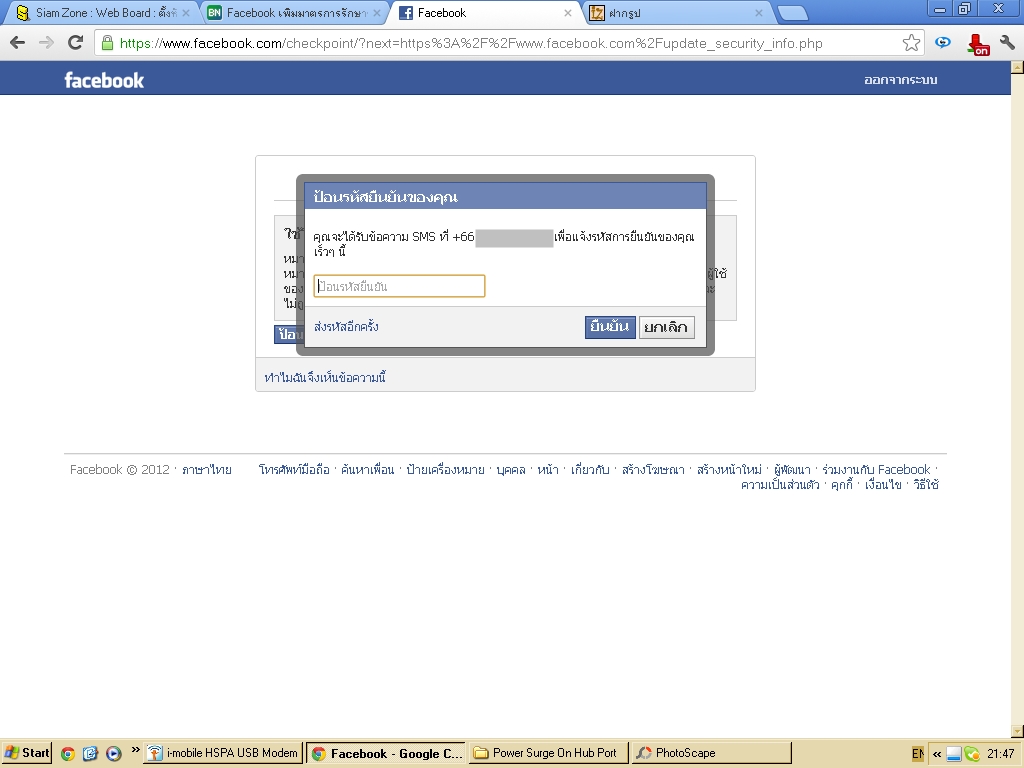Open the ผู้พัฒนา footer link
The image size is (1024, 768).
pyautogui.click(x=792, y=470)
